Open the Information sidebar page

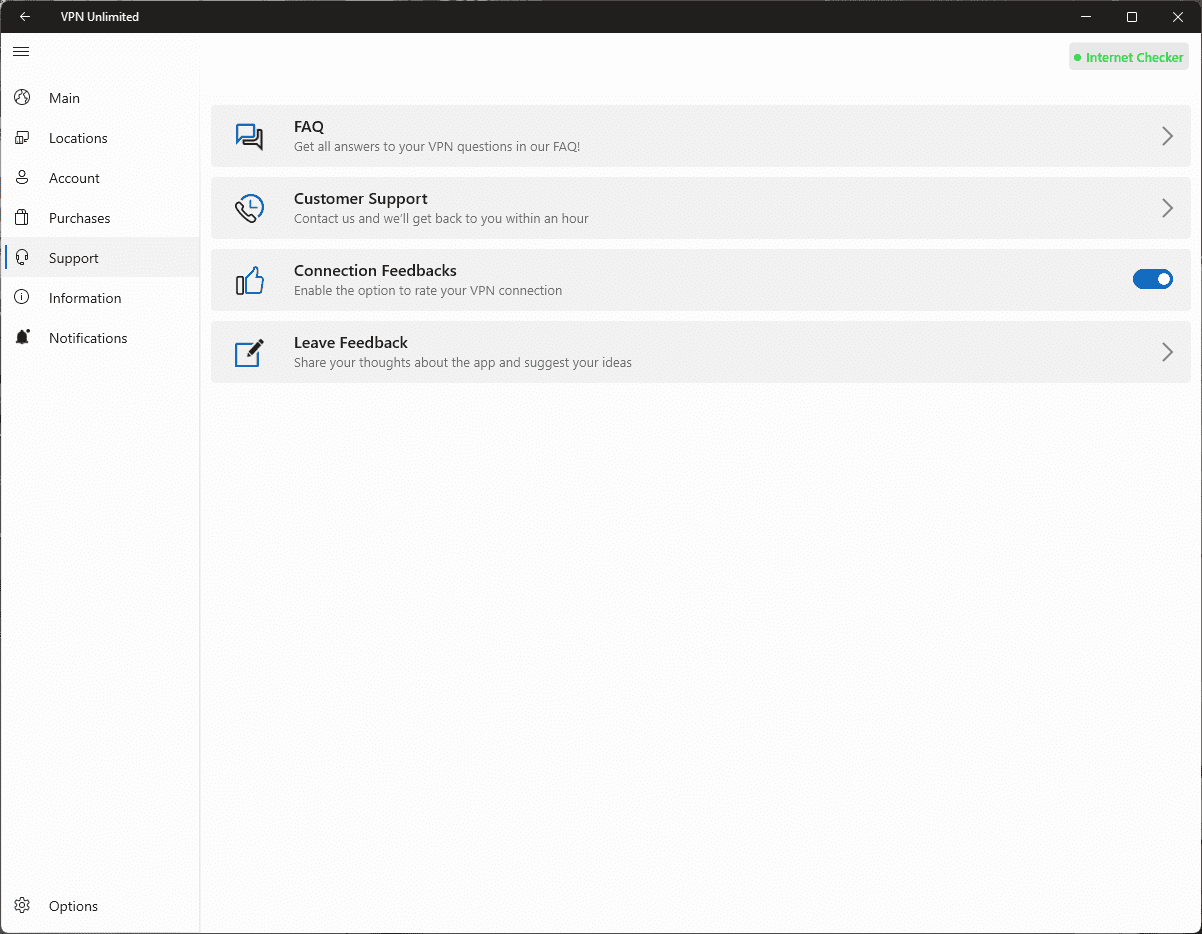click(85, 298)
